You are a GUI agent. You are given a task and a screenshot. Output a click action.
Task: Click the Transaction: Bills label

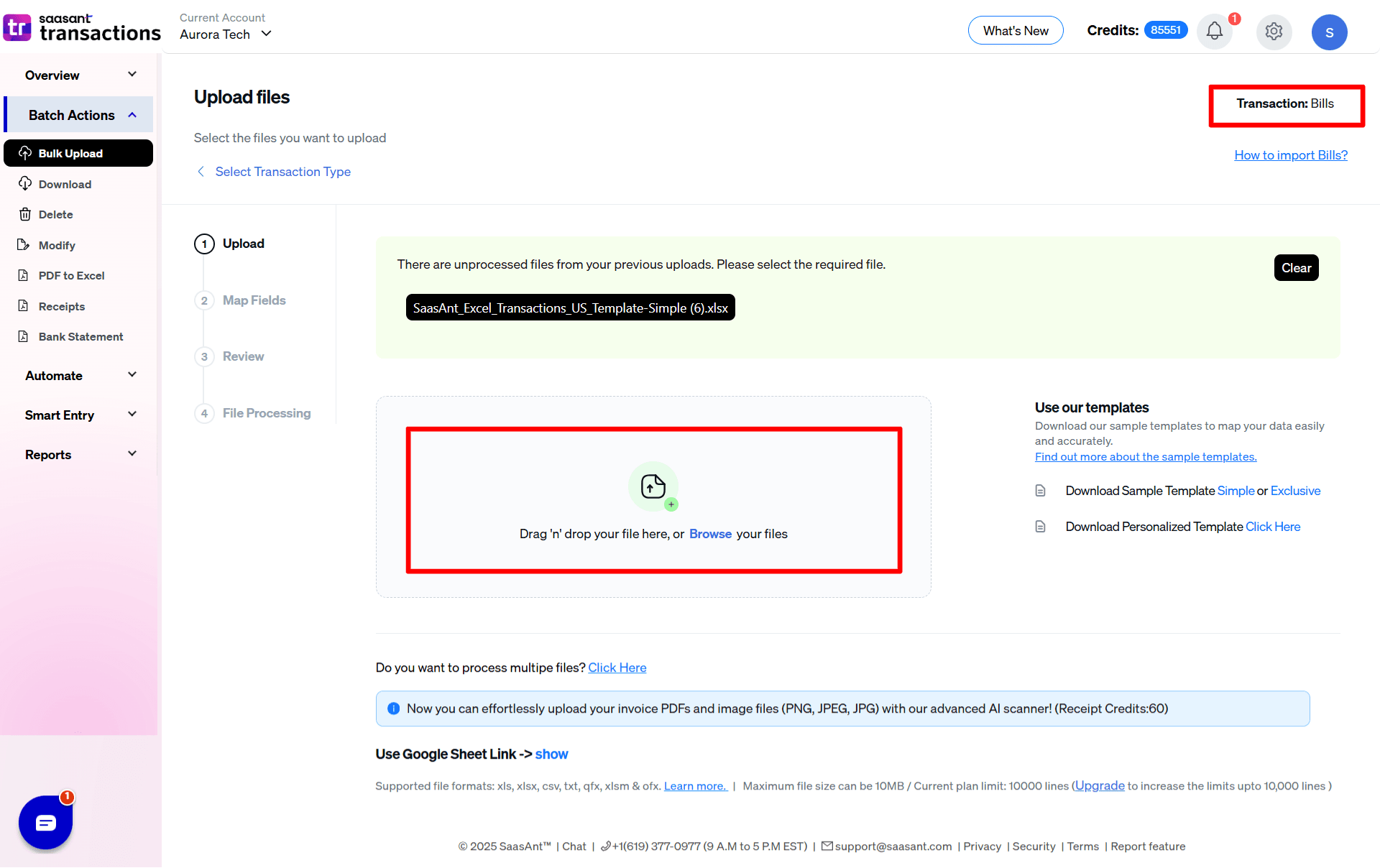(1285, 103)
